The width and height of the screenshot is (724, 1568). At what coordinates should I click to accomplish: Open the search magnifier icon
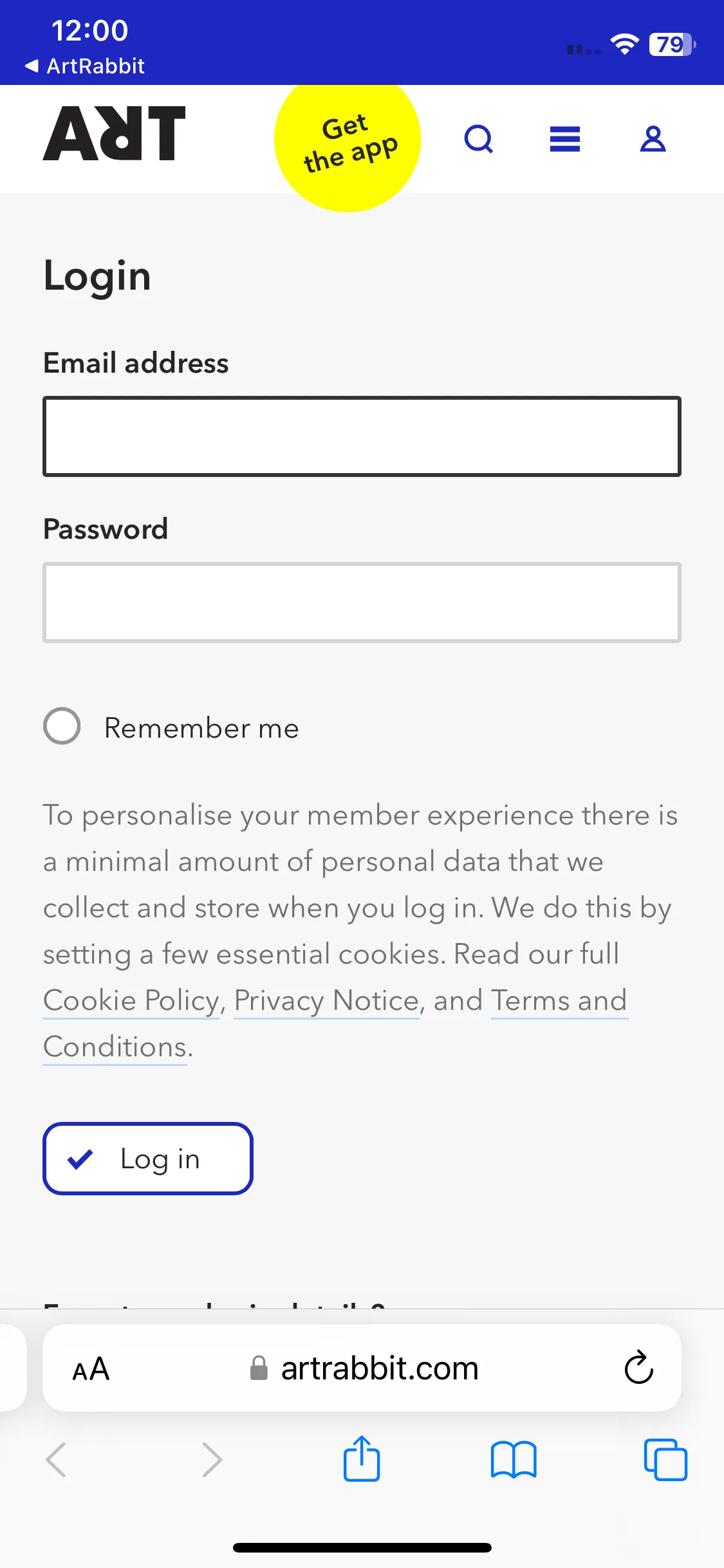click(x=479, y=139)
